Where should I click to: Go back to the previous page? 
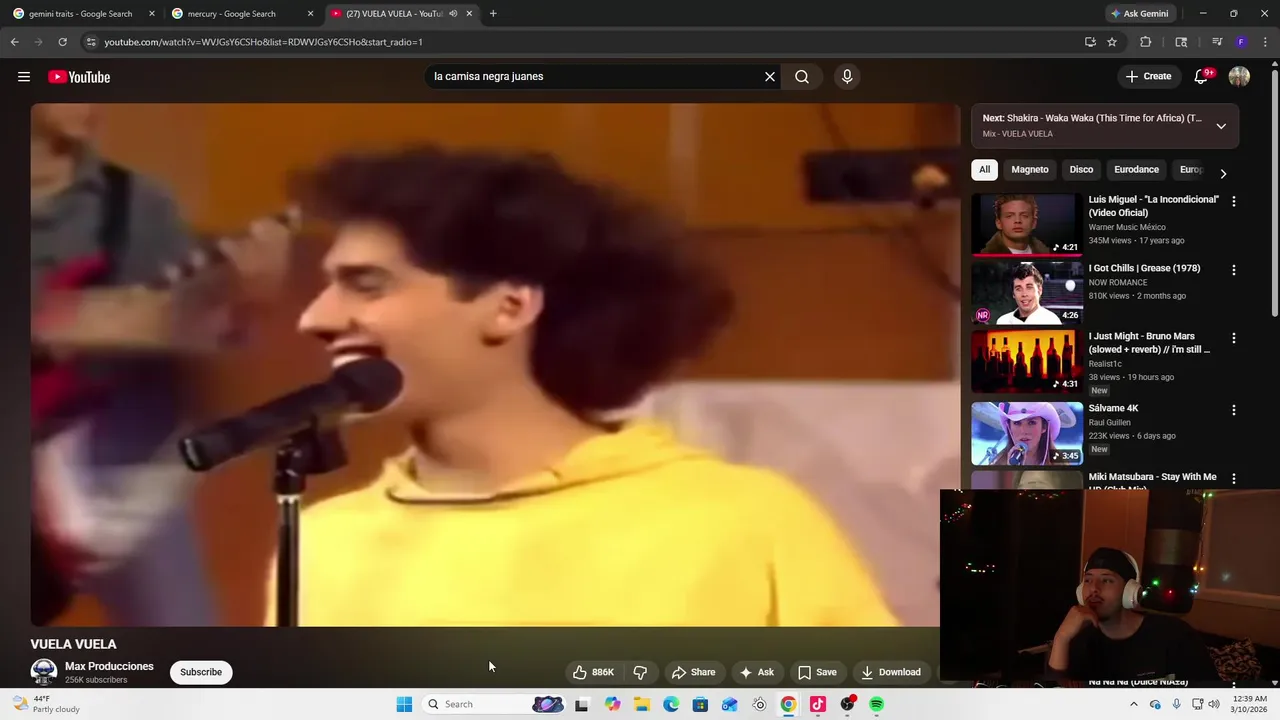click(x=15, y=42)
